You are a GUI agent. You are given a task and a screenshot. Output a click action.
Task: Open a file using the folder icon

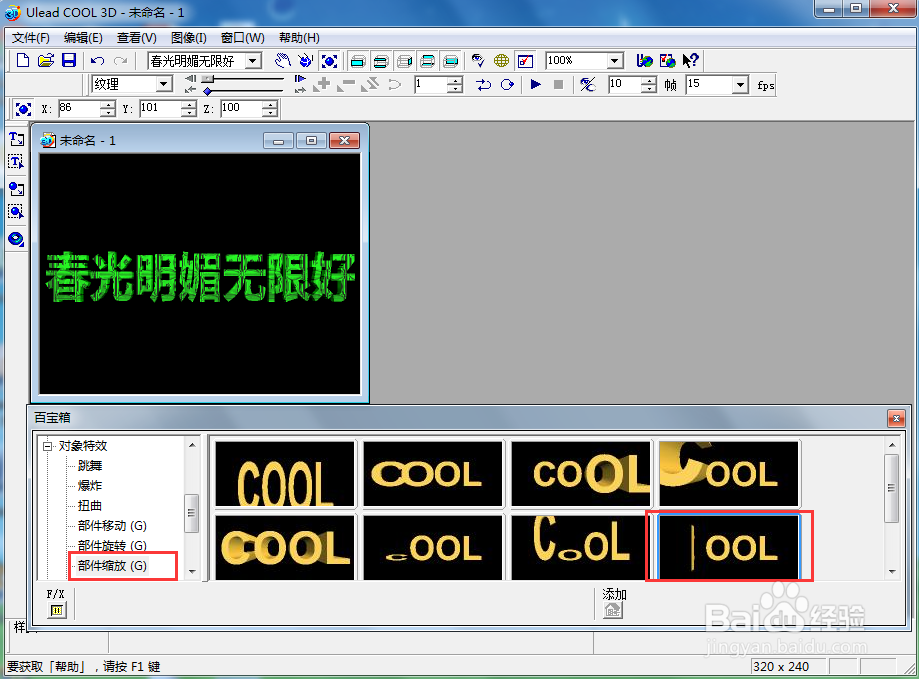point(46,60)
